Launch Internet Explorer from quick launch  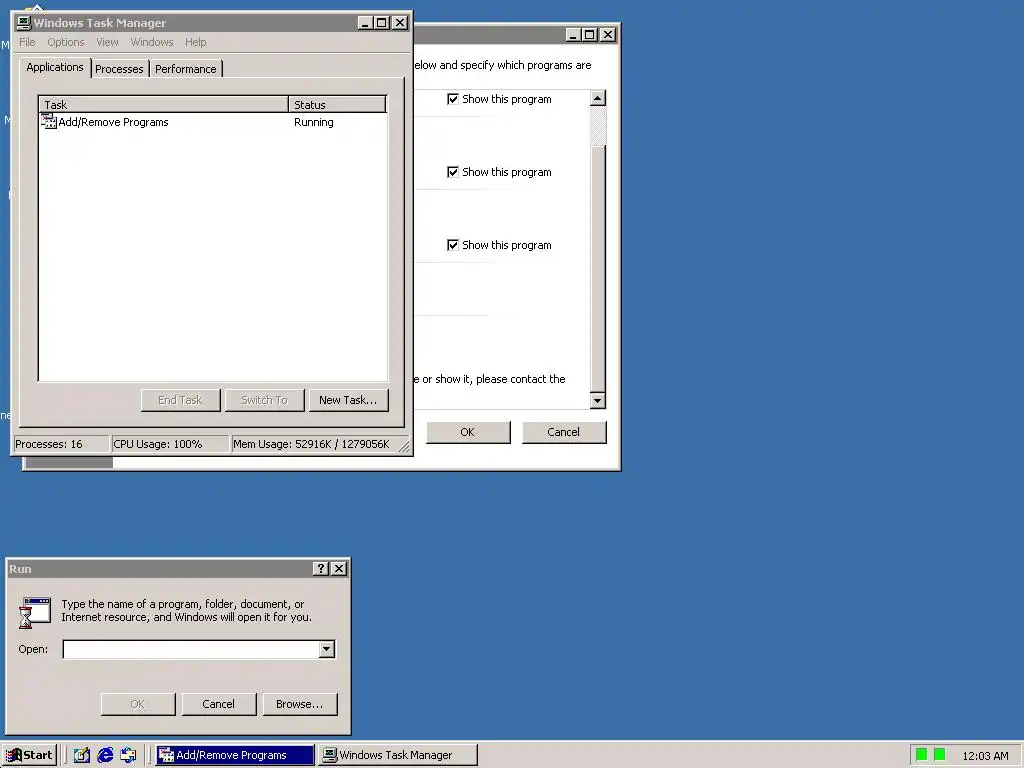tap(104, 755)
